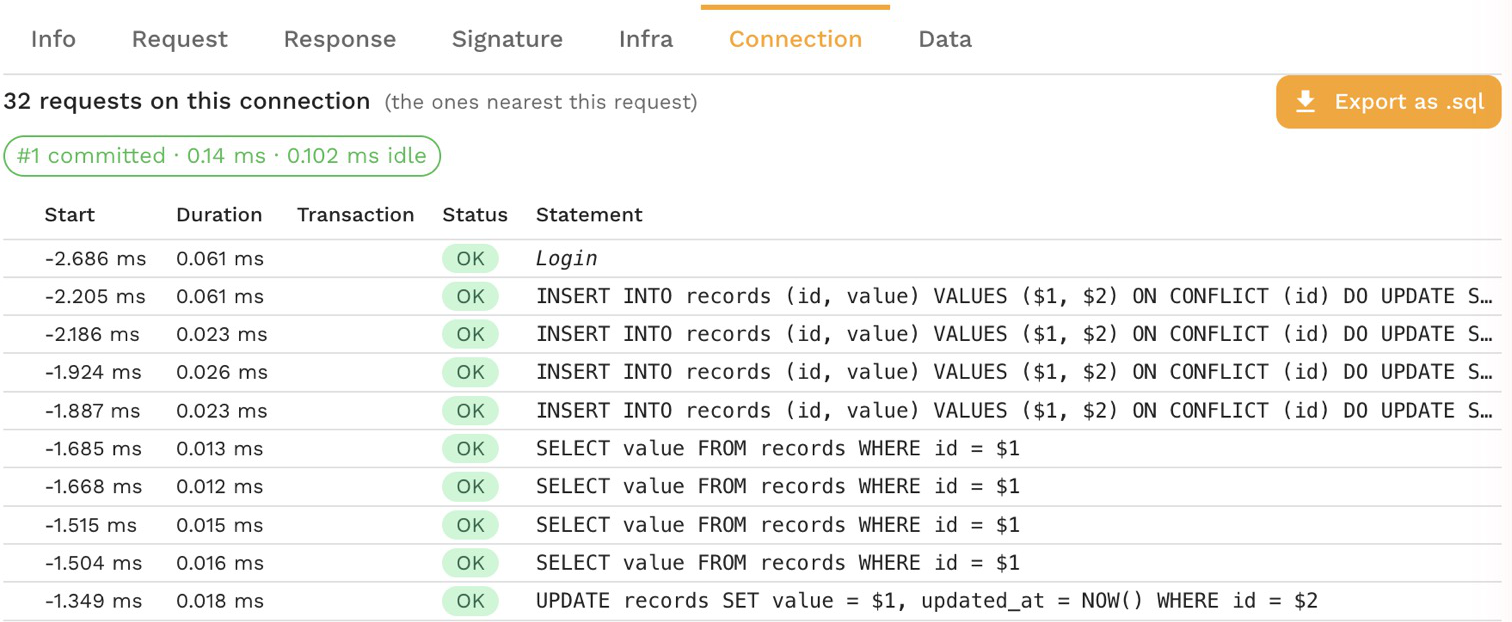This screenshot has width=1512, height=622.
Task: Click the INSERT statement starting at -2.186 ms
Action: click(x=1015, y=334)
